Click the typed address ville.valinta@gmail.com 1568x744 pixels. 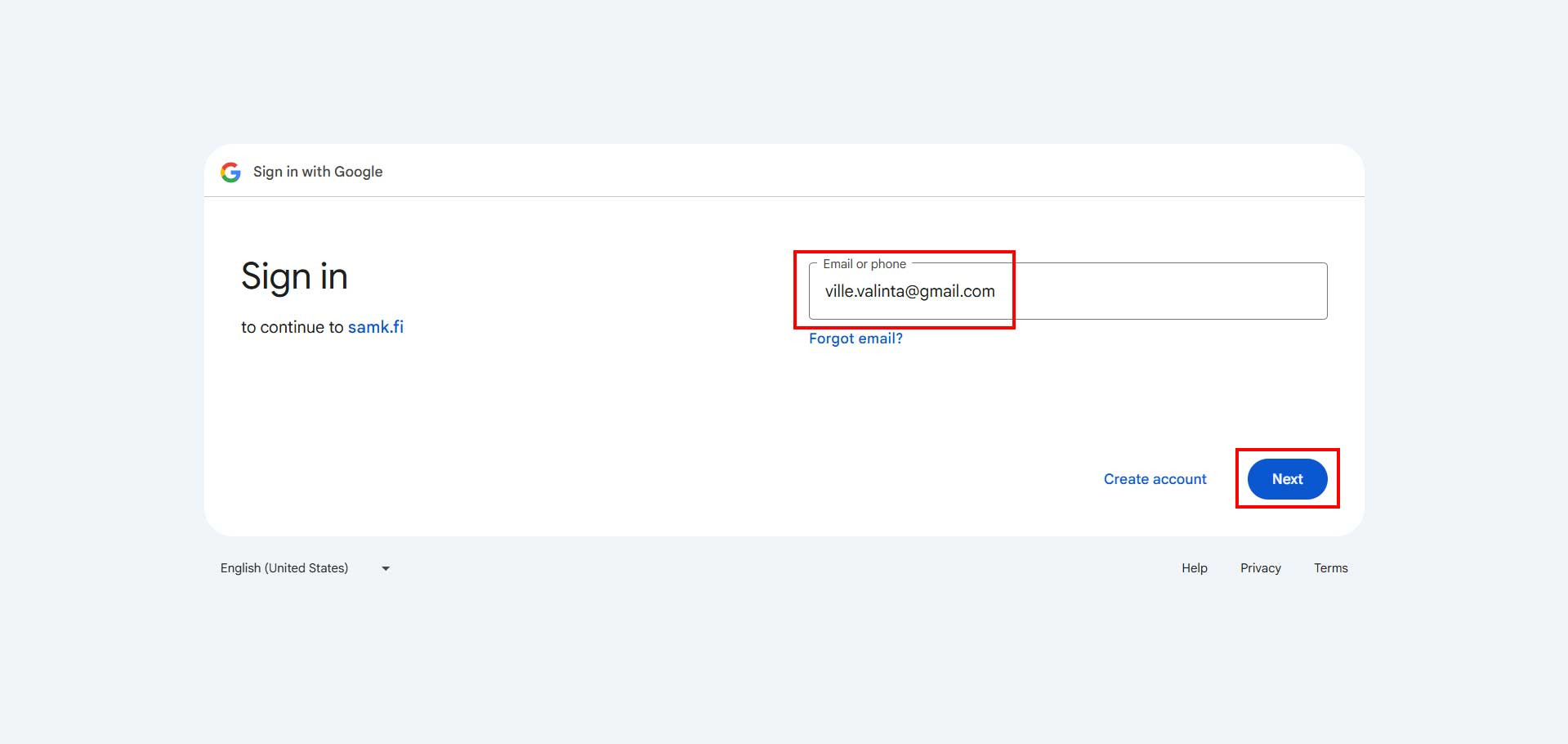pyautogui.click(x=909, y=292)
